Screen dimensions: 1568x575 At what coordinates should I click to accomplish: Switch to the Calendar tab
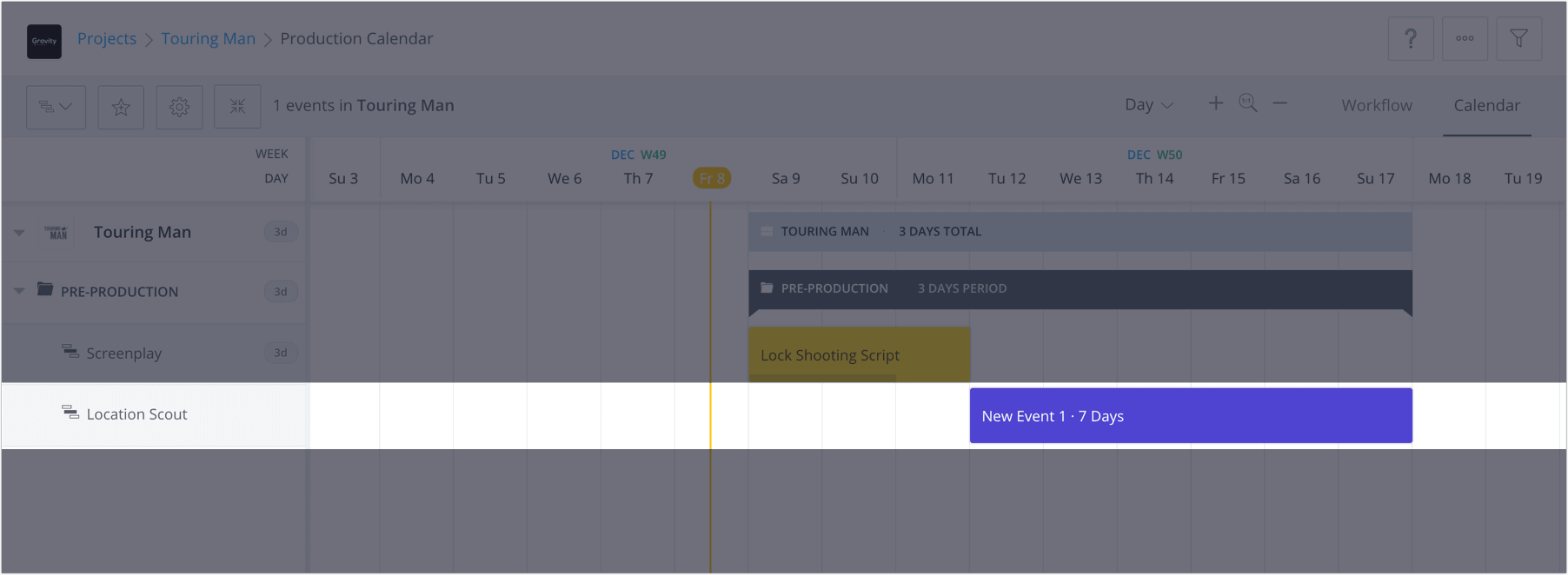tap(1487, 105)
